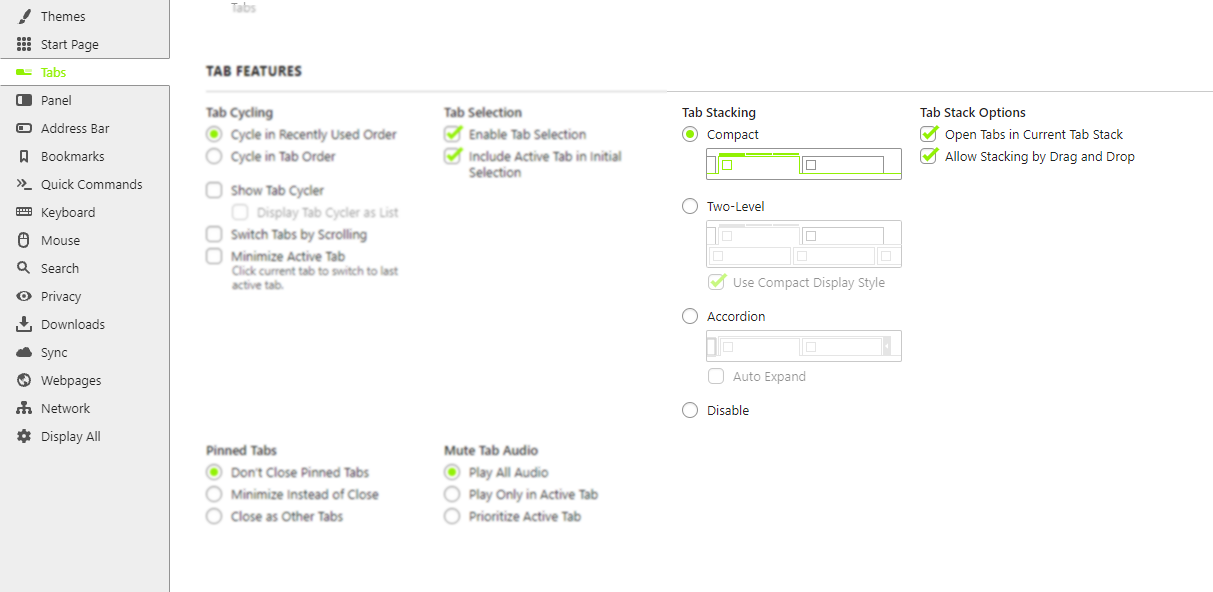Image resolution: width=1213 pixels, height=592 pixels.
Task: Open the Panel settings section
Action: [x=56, y=100]
